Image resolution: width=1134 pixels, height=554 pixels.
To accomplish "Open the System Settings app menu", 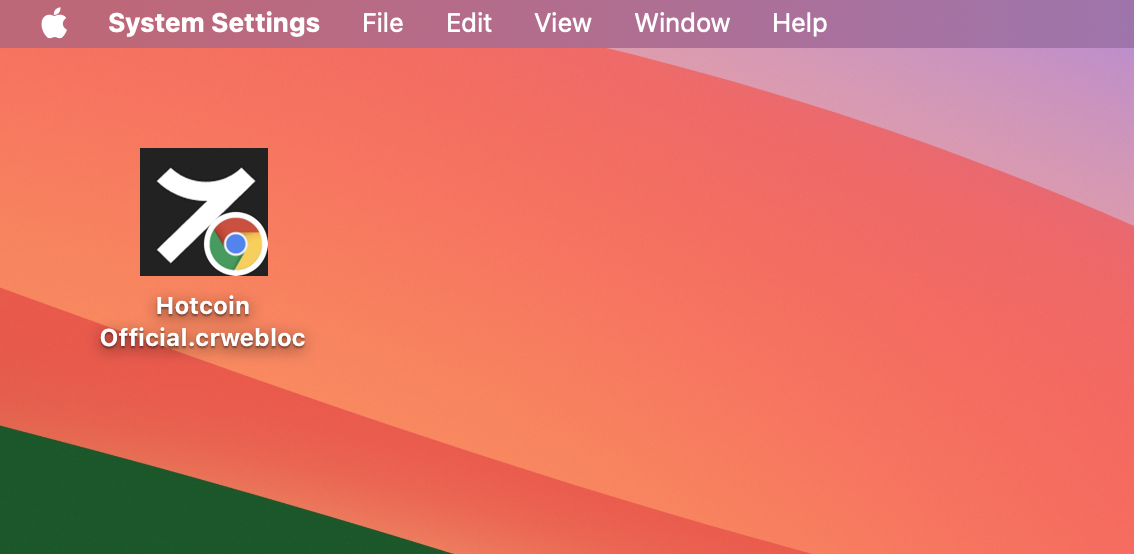I will (x=214, y=23).
